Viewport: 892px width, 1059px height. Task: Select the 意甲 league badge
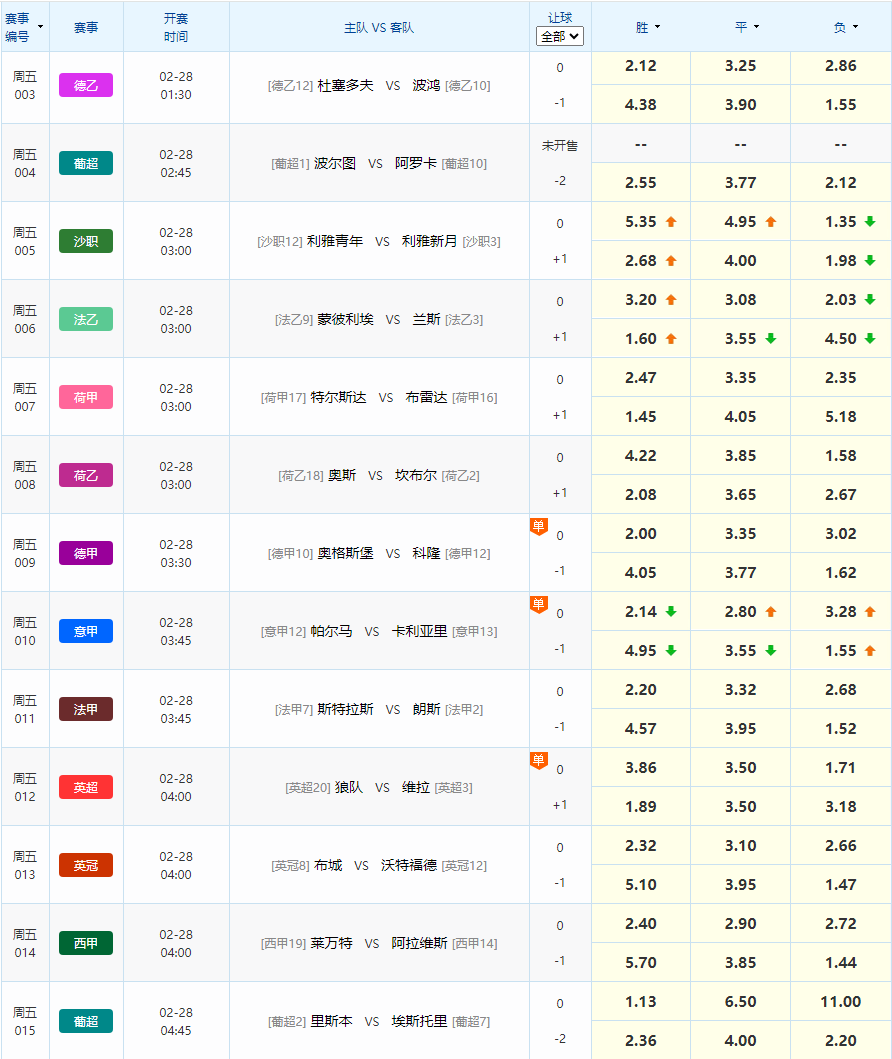(86, 631)
